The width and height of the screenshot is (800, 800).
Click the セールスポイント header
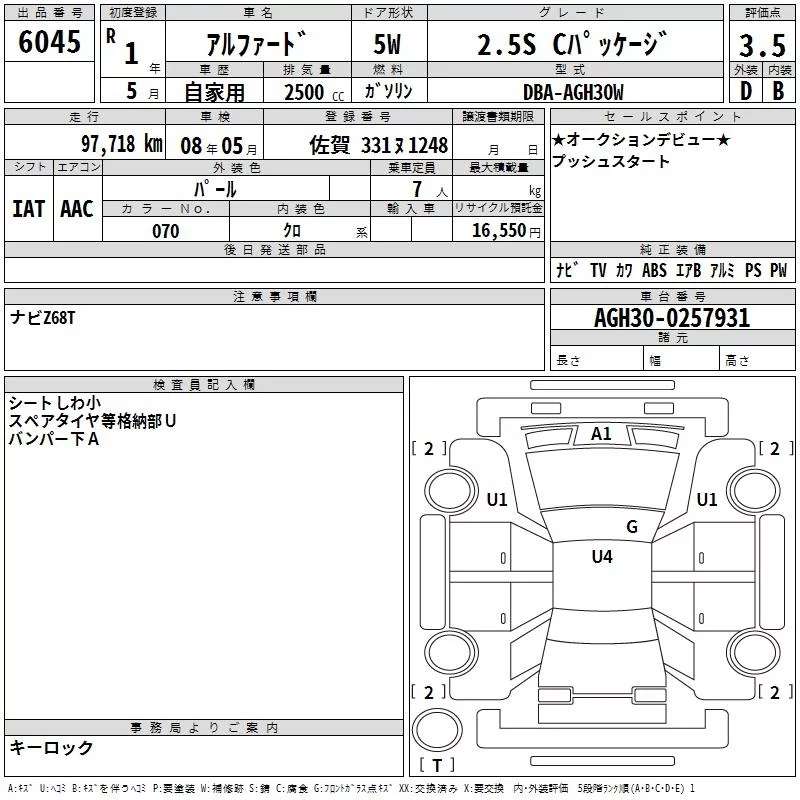(672, 116)
